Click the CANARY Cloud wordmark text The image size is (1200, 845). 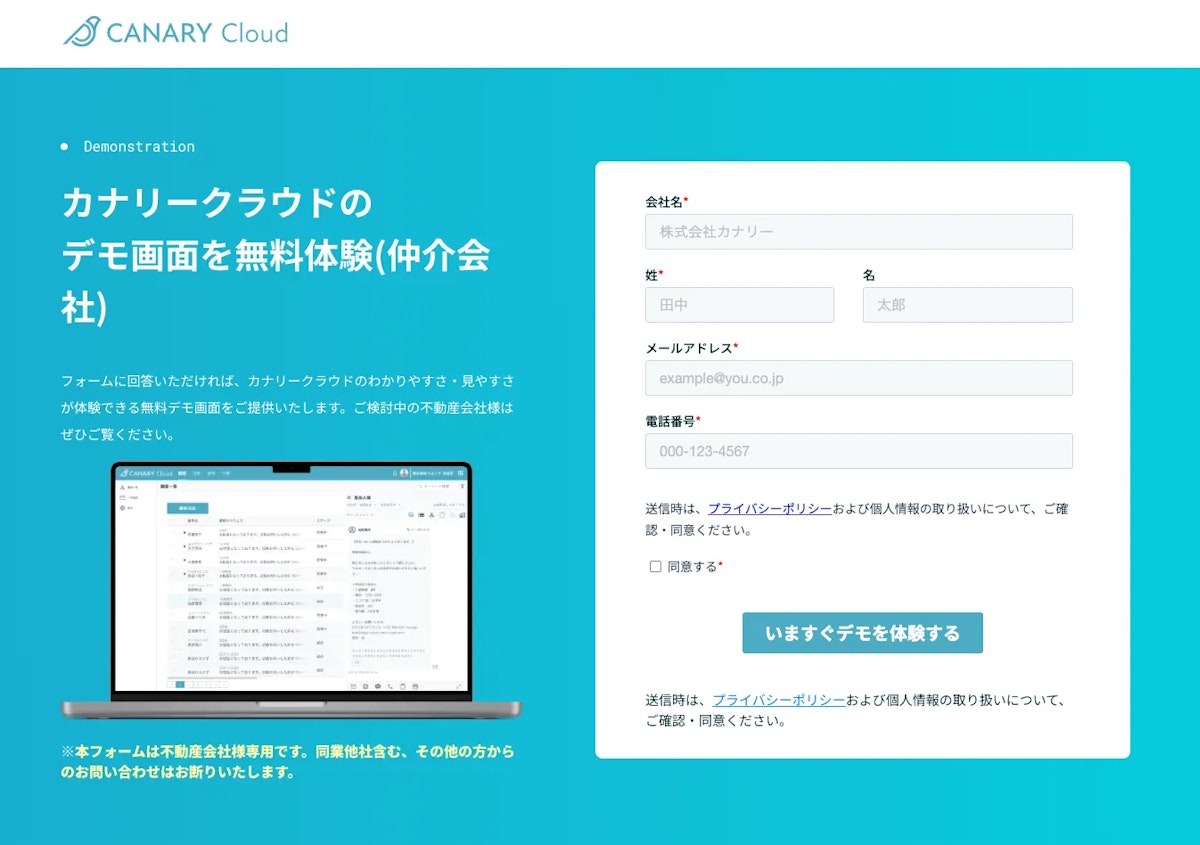coord(197,33)
